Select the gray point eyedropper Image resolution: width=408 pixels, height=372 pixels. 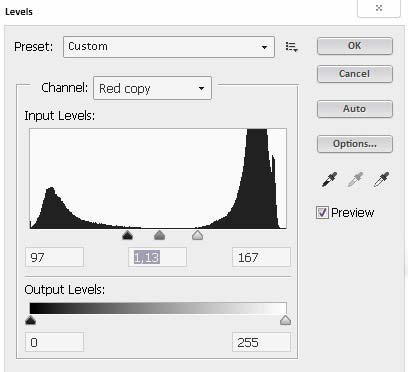[355, 180]
